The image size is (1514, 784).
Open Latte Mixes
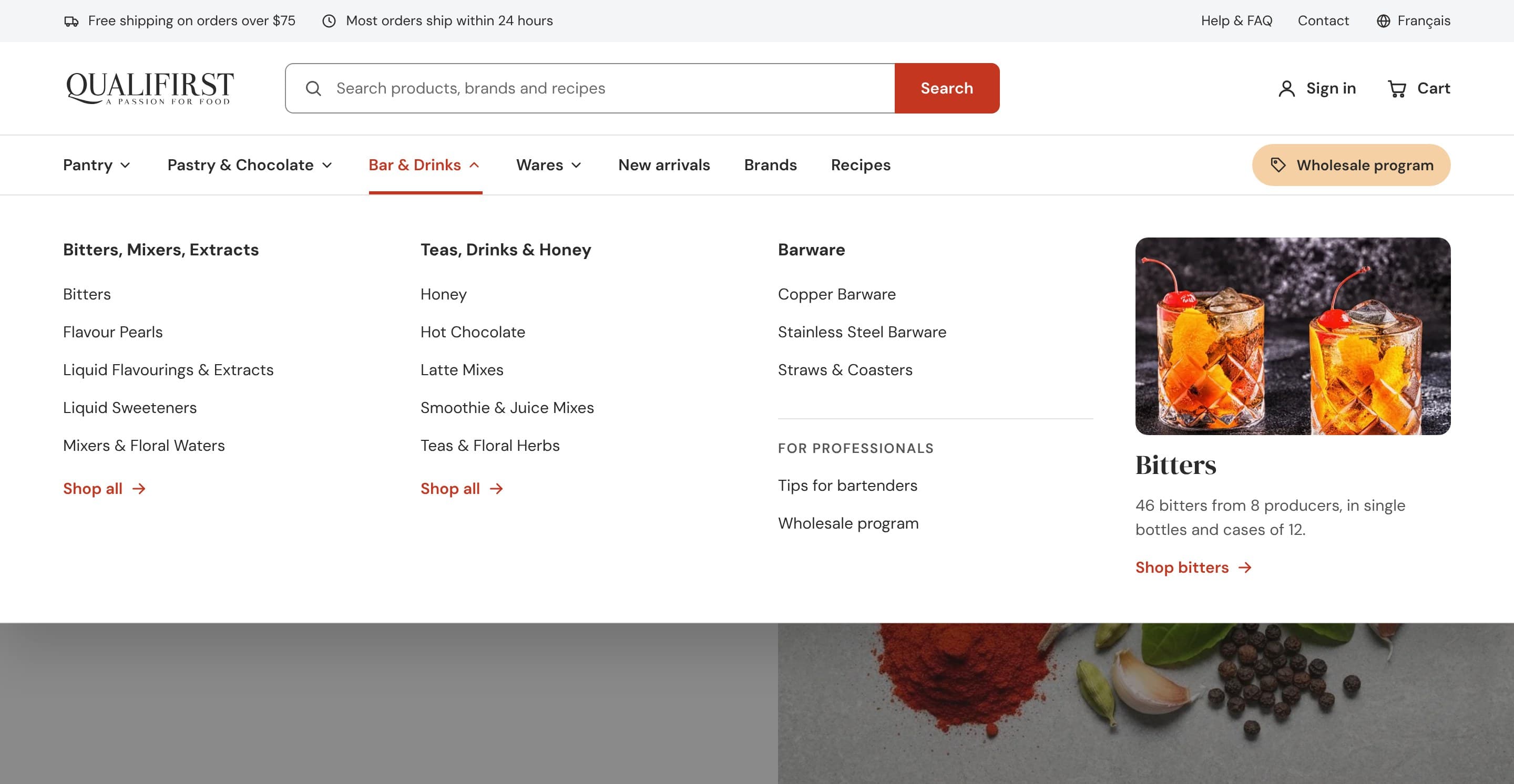462,370
